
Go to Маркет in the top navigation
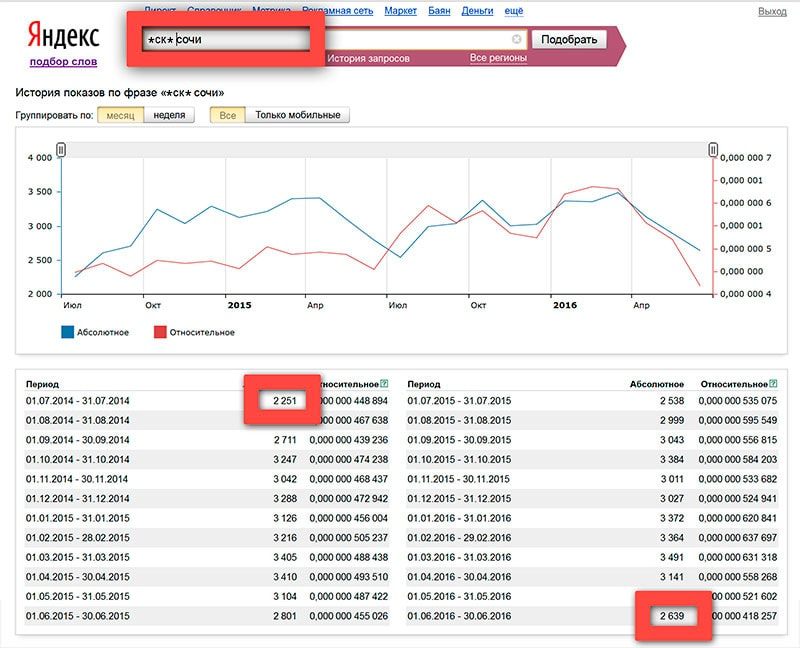click(x=401, y=11)
